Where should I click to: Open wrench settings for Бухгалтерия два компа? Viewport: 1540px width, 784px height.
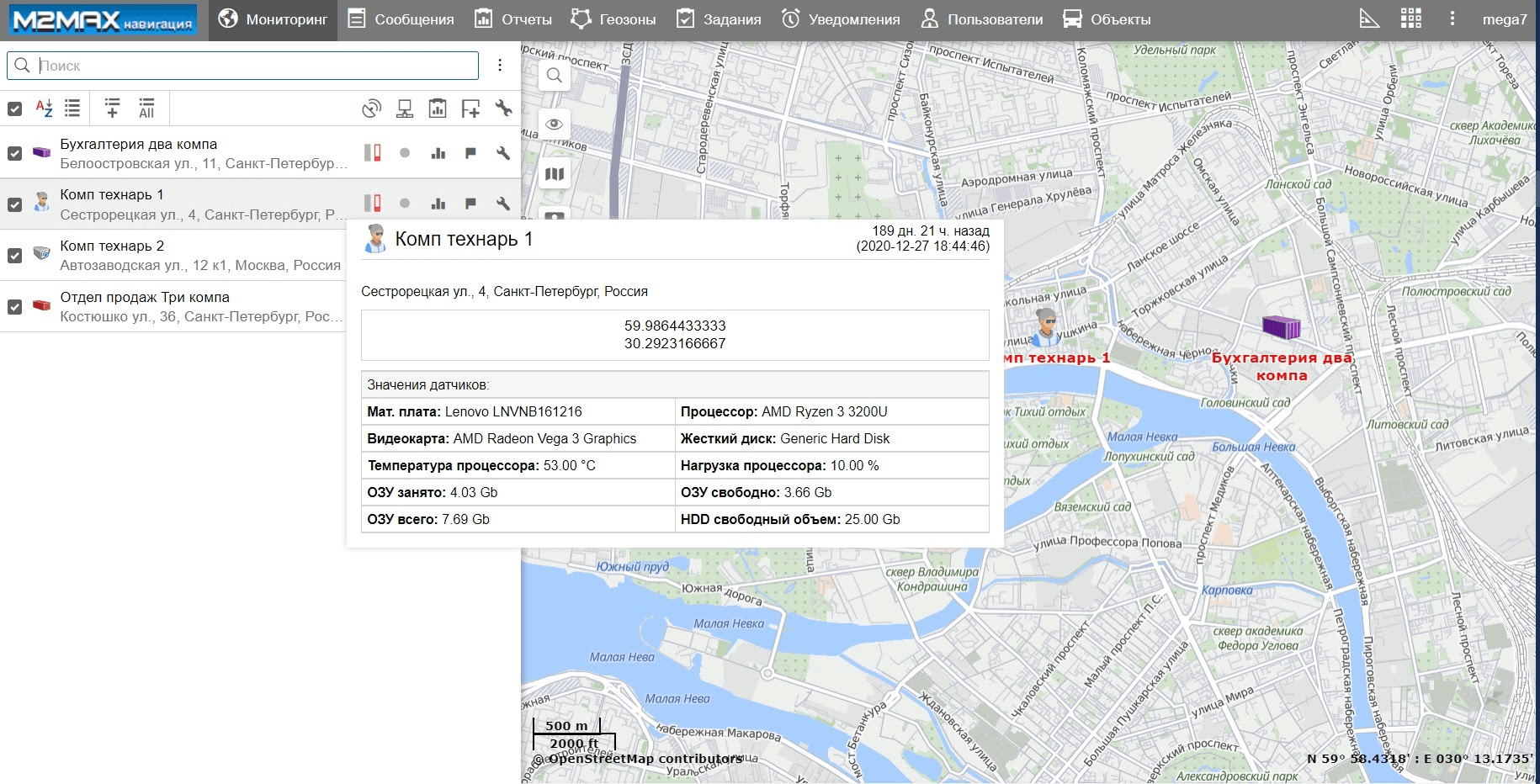pyautogui.click(x=503, y=153)
